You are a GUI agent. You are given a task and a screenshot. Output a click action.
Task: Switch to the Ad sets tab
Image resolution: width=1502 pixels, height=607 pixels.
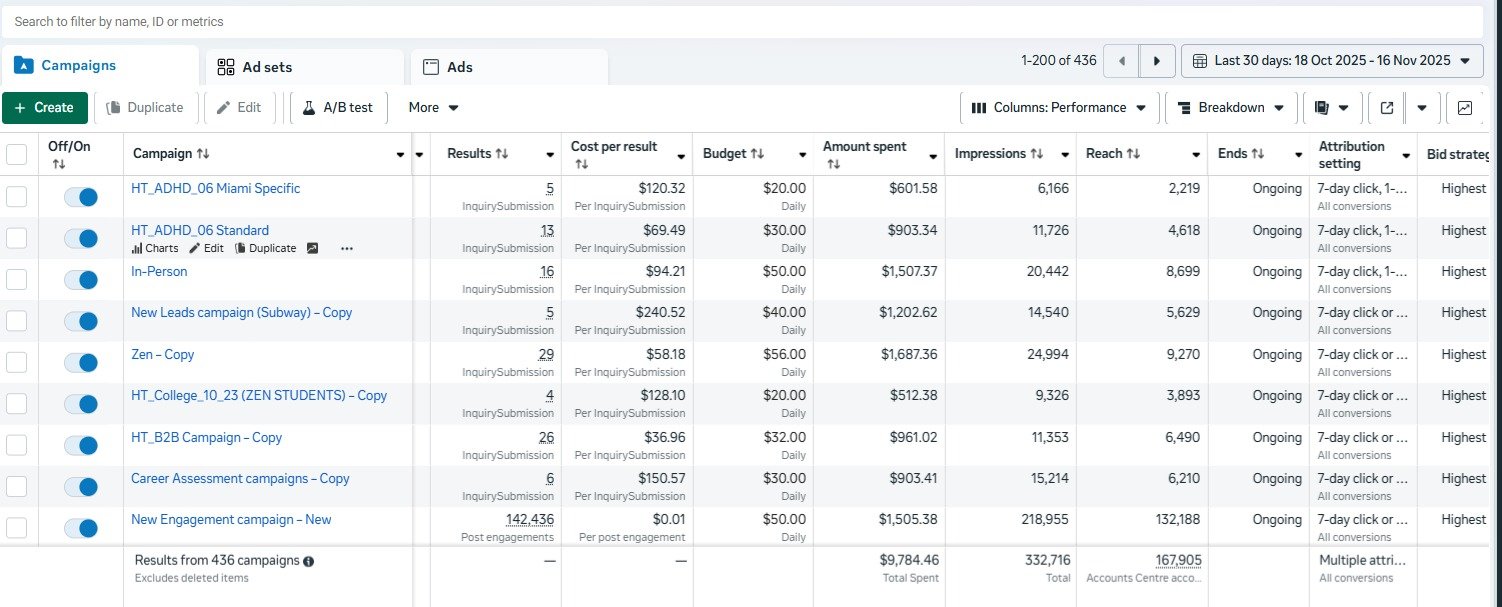(304, 67)
